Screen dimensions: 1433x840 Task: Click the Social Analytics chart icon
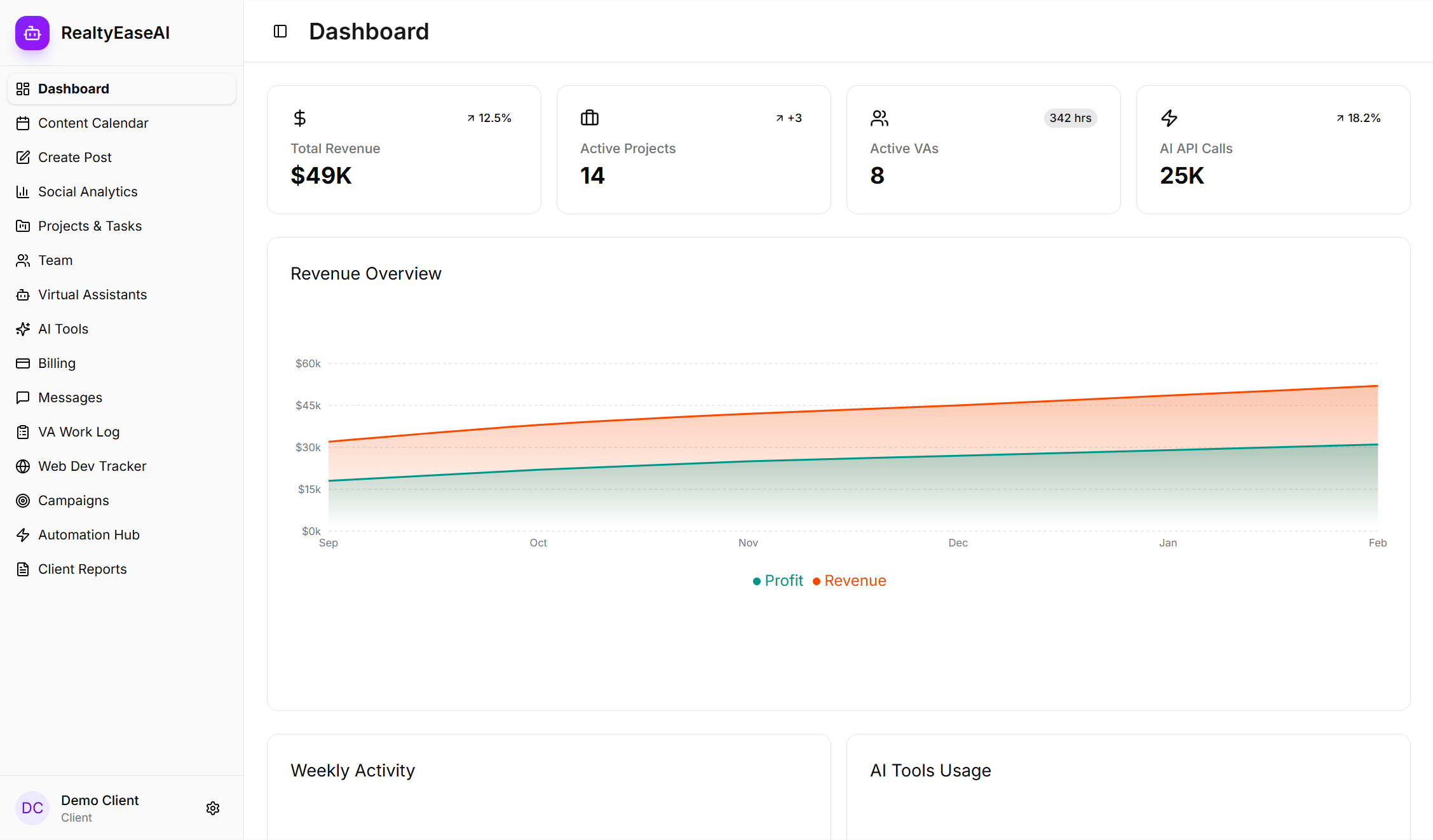click(x=23, y=191)
